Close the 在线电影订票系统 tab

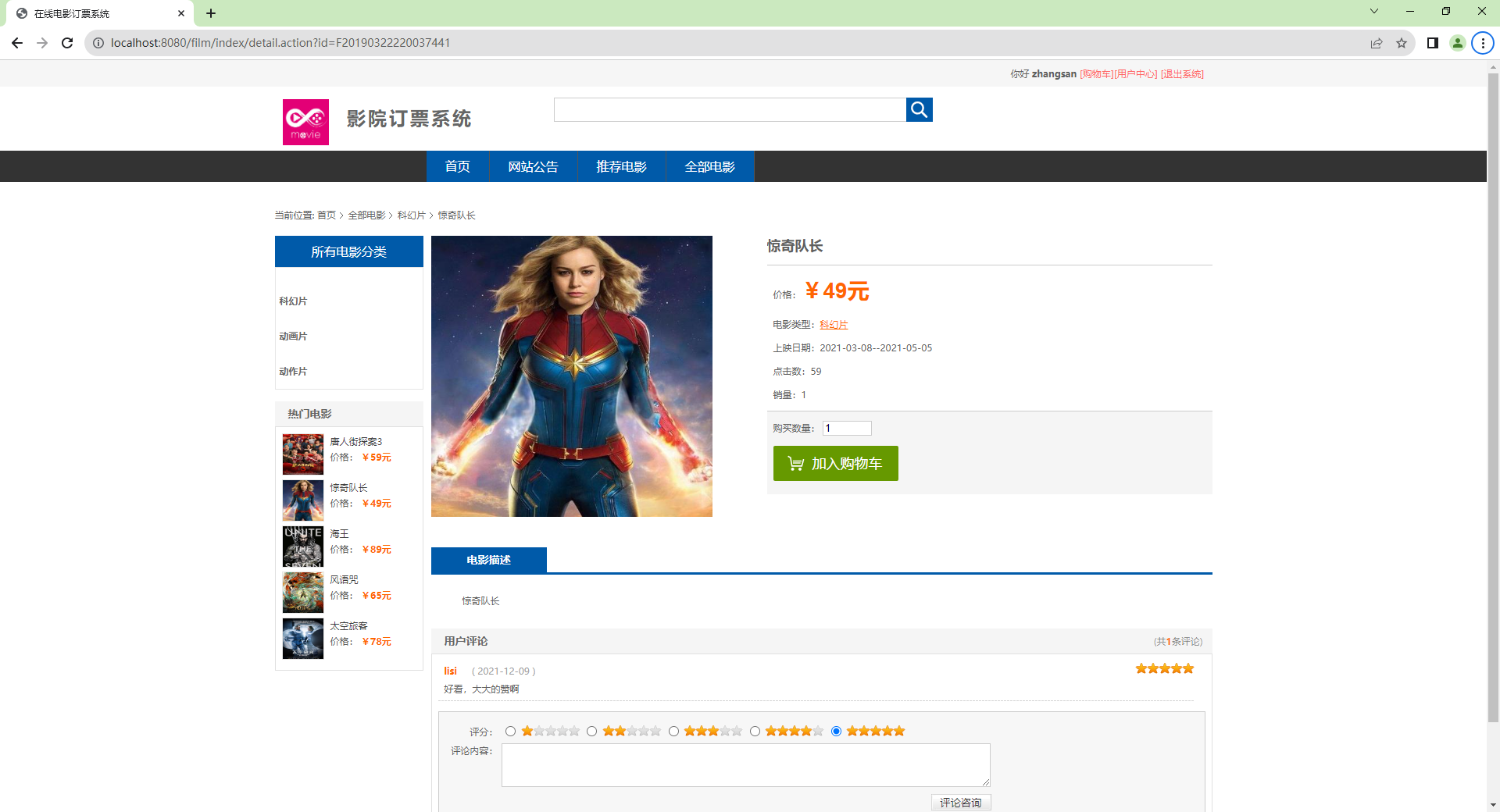(x=181, y=13)
